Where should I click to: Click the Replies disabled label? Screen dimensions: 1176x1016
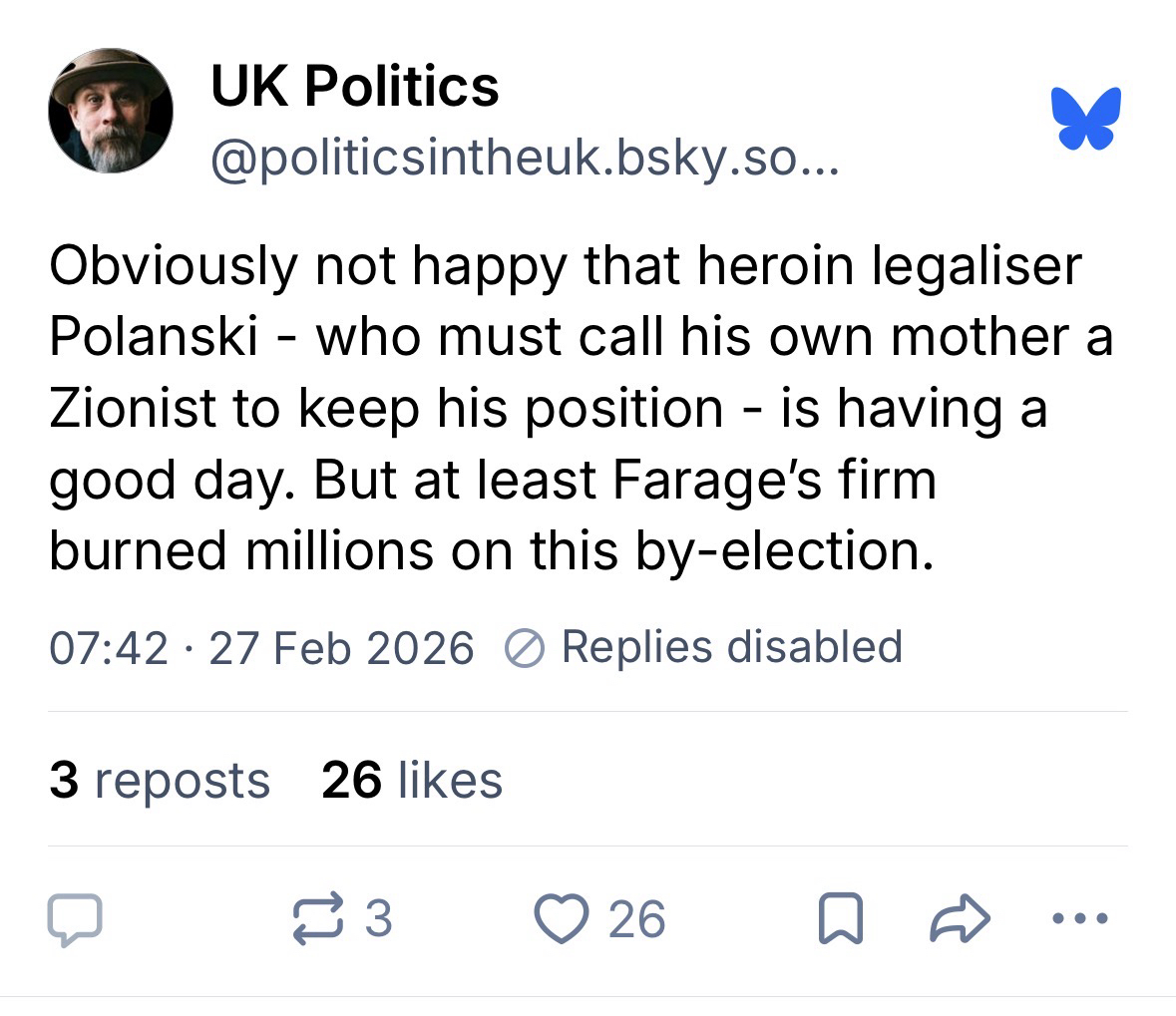tap(731, 646)
